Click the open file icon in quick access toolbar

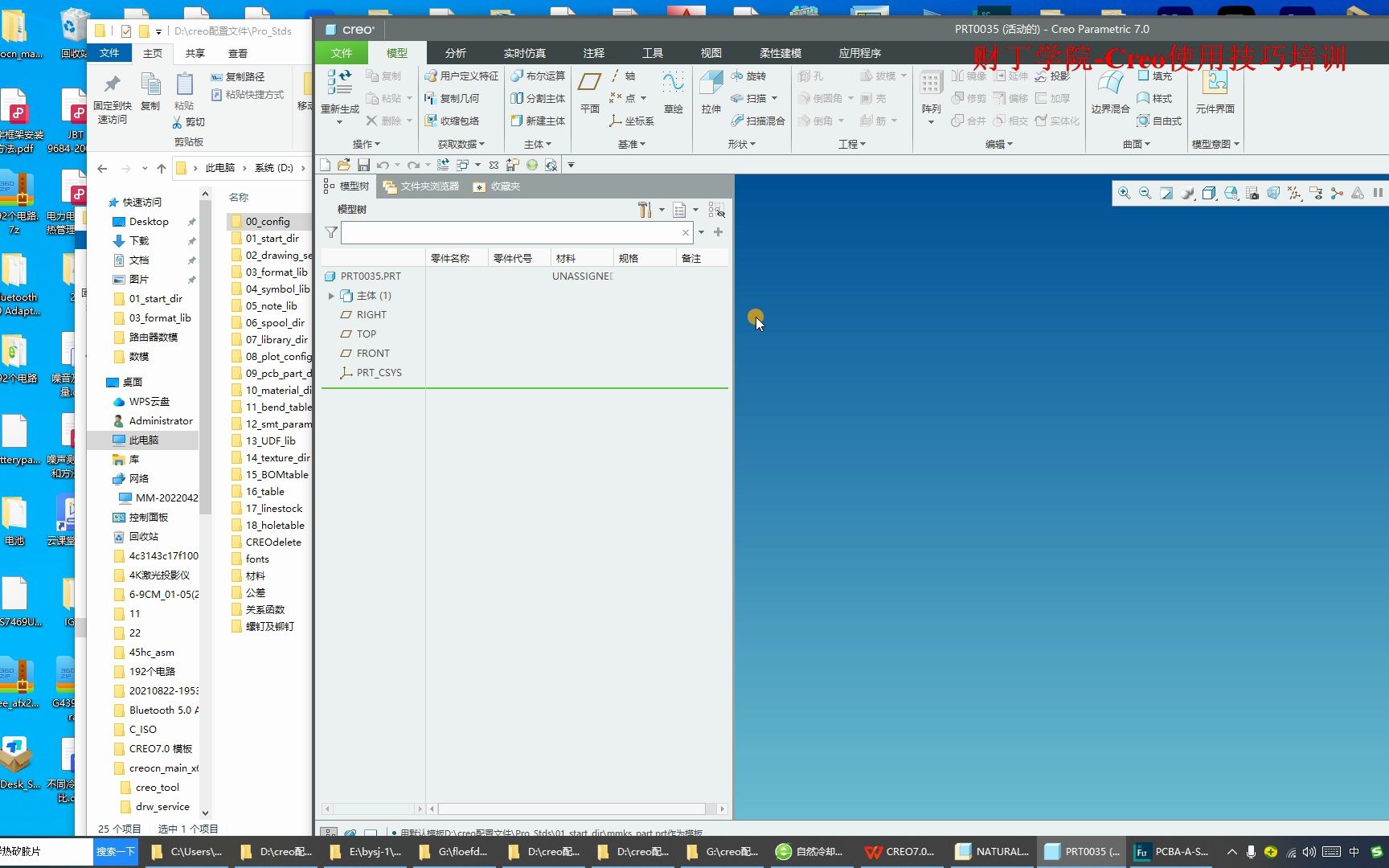(344, 165)
